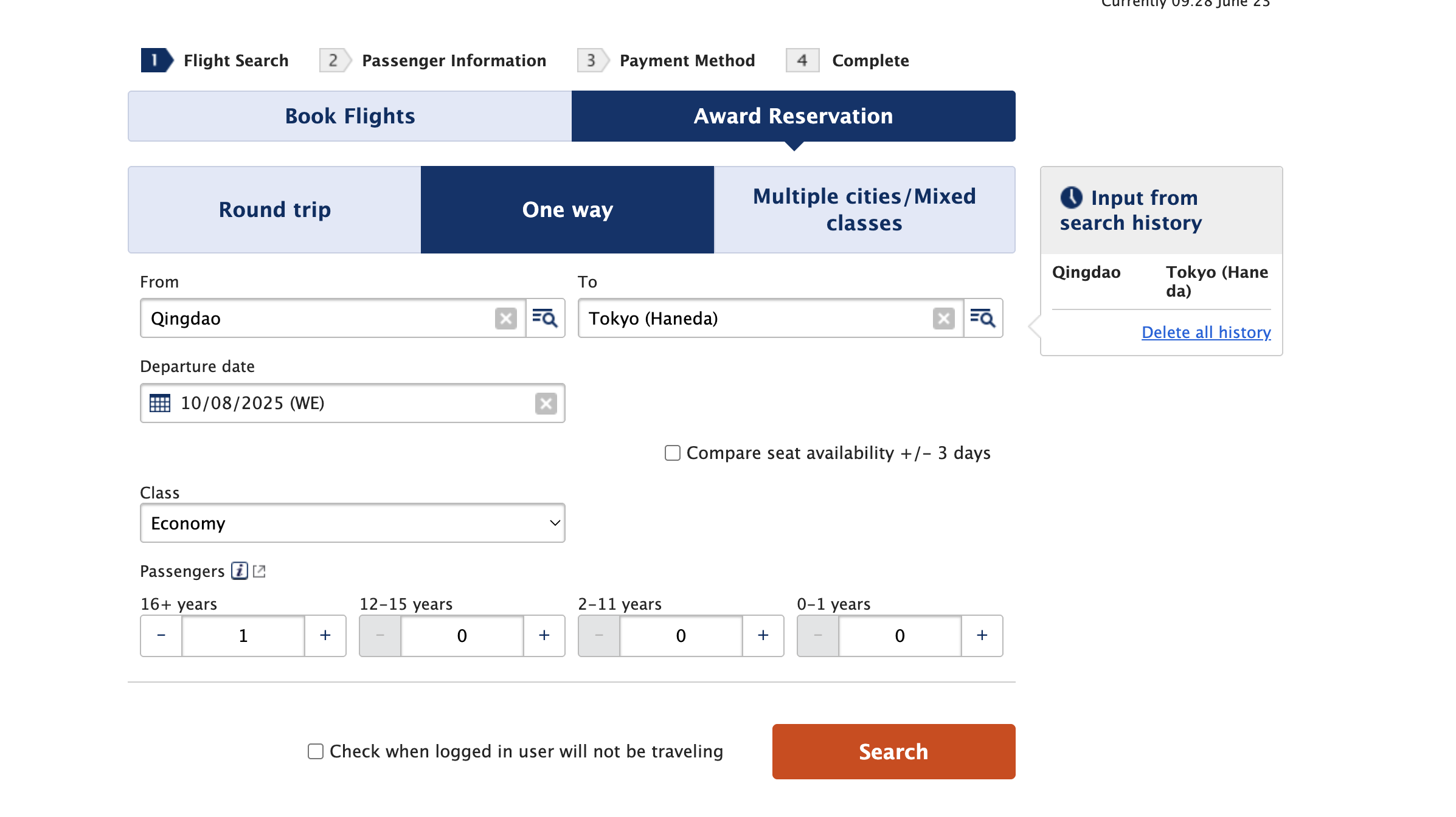The height and width of the screenshot is (817, 1456).
Task: Expand the Class dropdown showing Economy
Action: coord(353,523)
